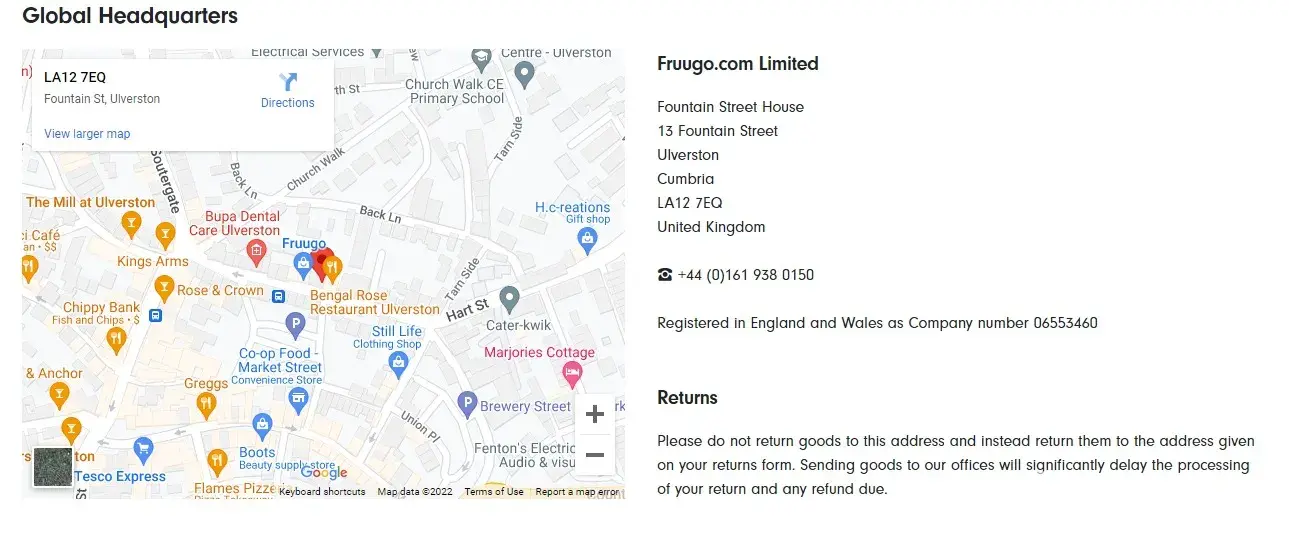Select the Bupa Dental Care map marker

pos(256,249)
